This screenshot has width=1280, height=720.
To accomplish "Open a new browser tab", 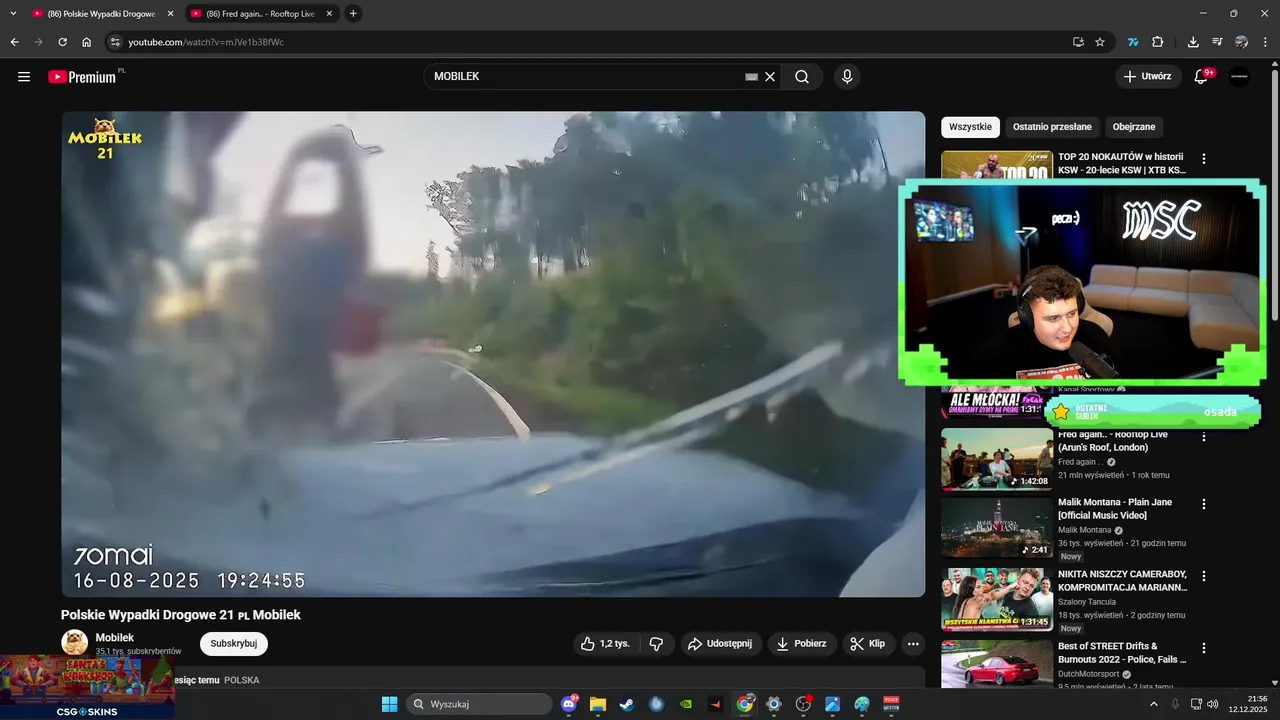I will 353,14.
